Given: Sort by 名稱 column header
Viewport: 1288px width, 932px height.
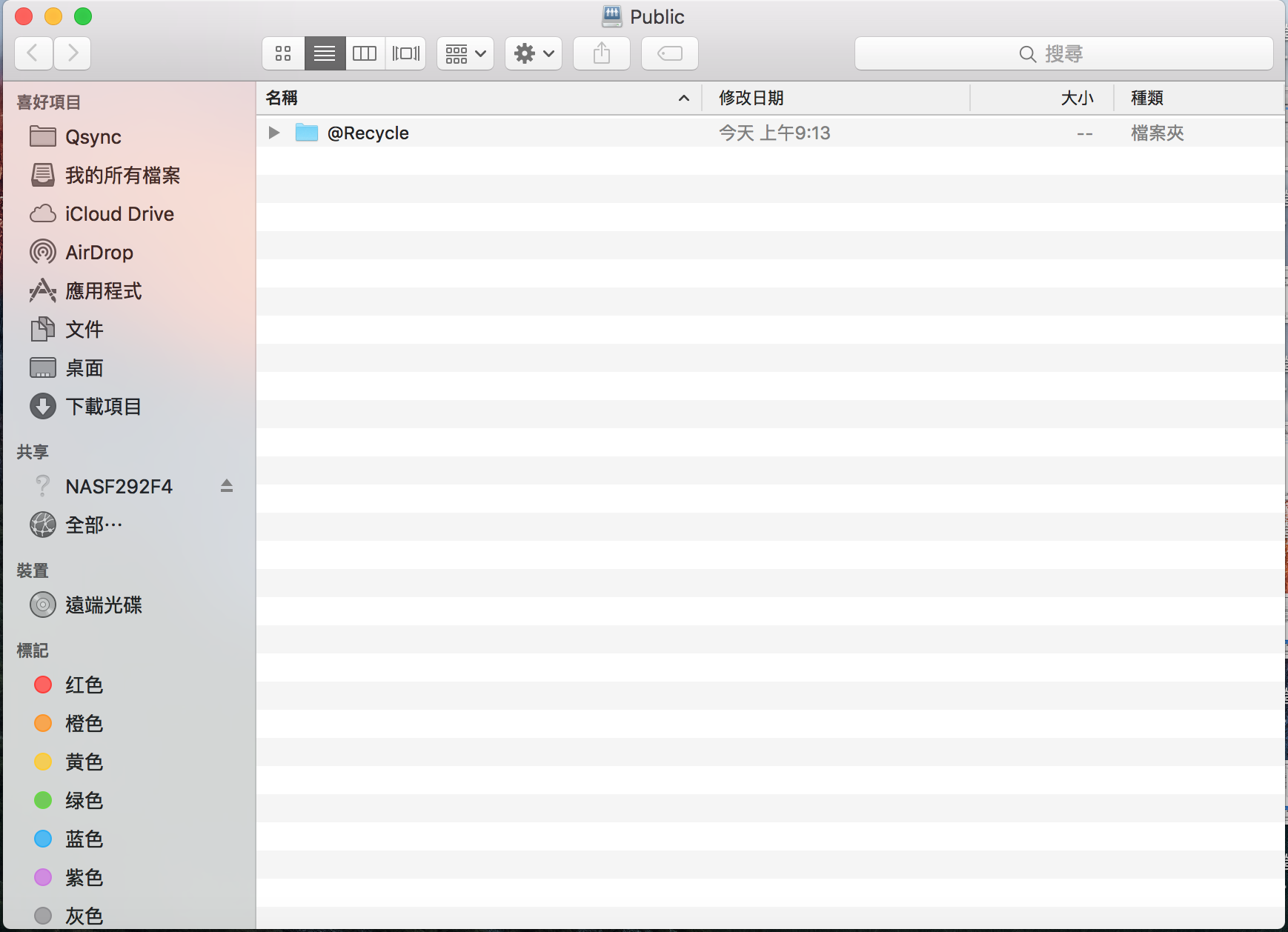Looking at the screenshot, I should click(282, 98).
